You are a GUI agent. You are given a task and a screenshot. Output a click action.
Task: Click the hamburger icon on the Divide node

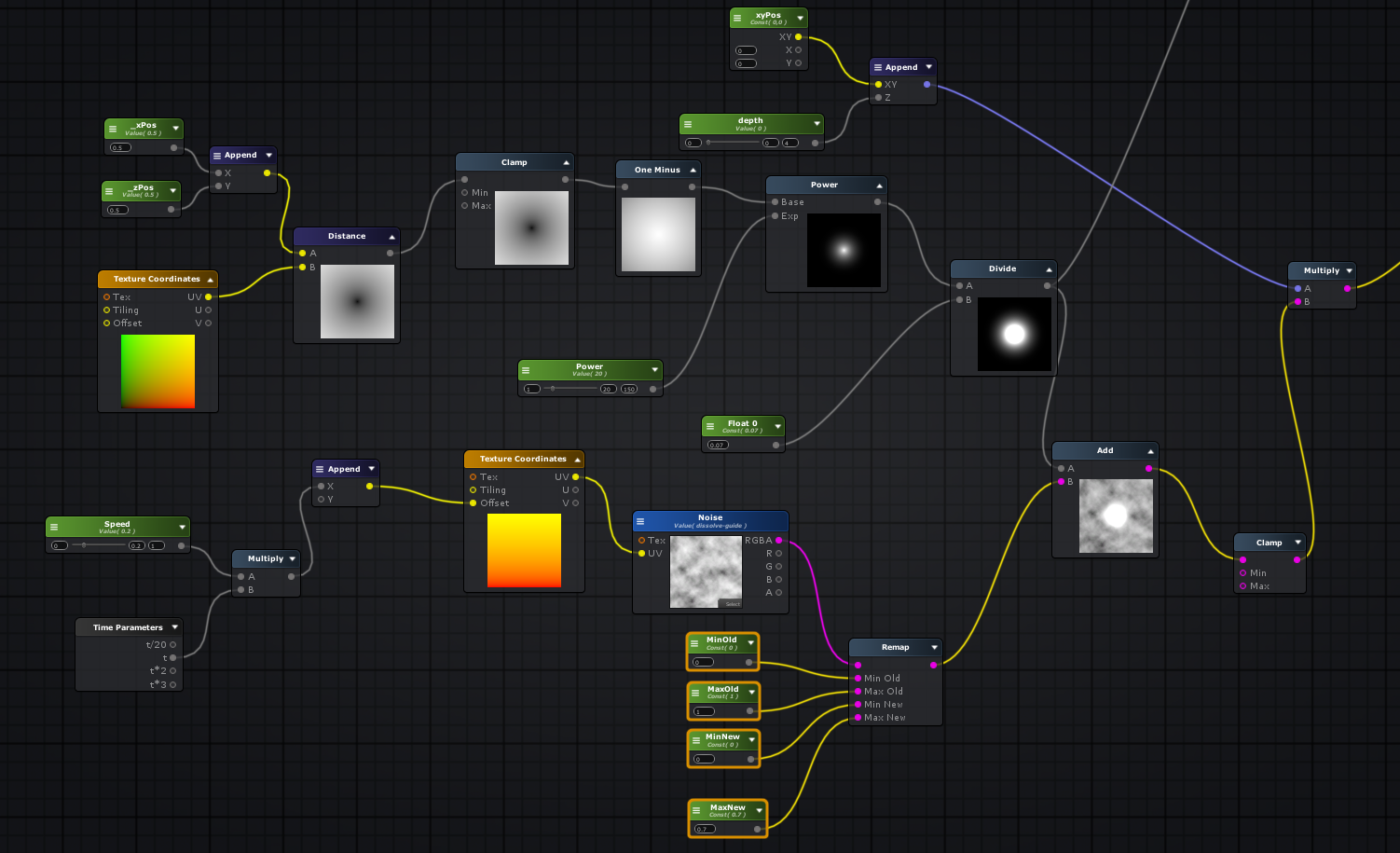(959, 268)
